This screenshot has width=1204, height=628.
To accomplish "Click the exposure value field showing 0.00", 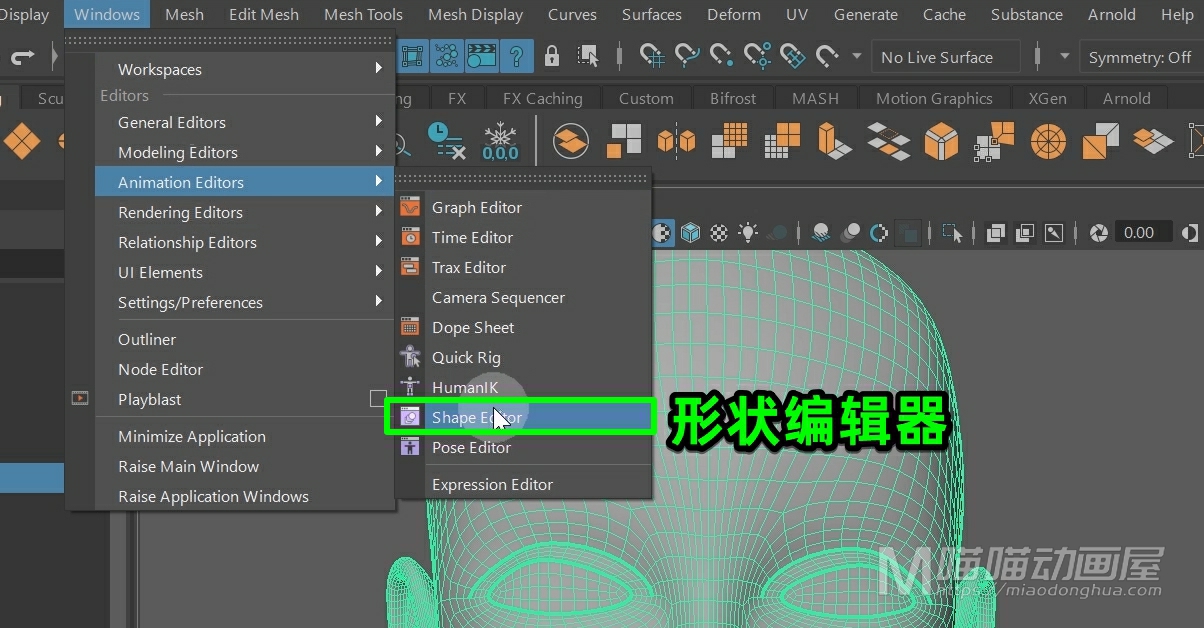I will [1144, 233].
